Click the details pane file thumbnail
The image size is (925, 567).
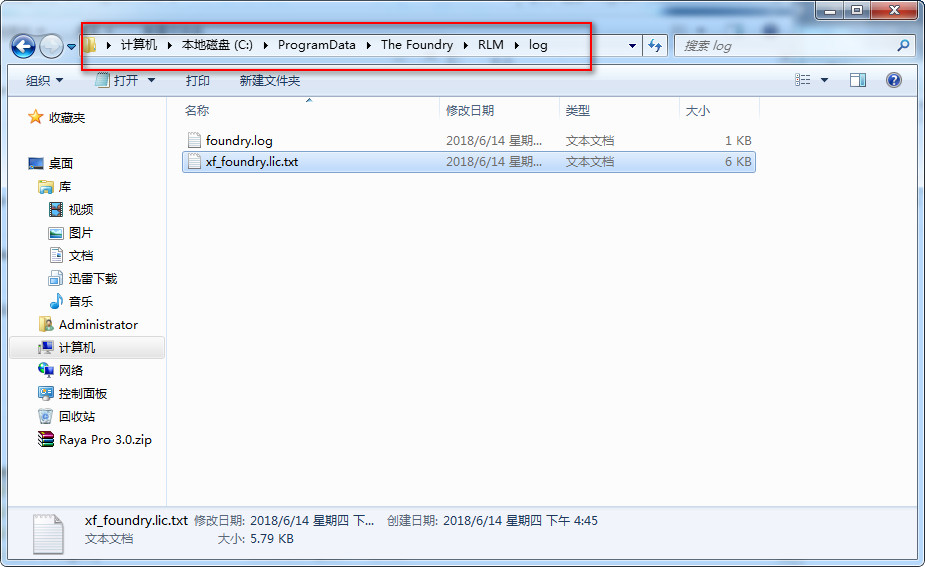point(48,533)
